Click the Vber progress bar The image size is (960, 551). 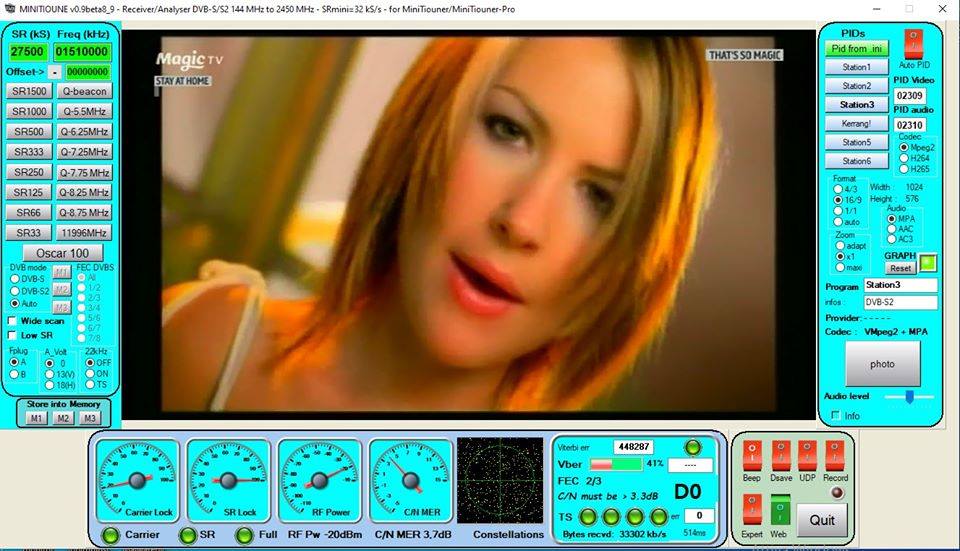pyautogui.click(x=615, y=464)
